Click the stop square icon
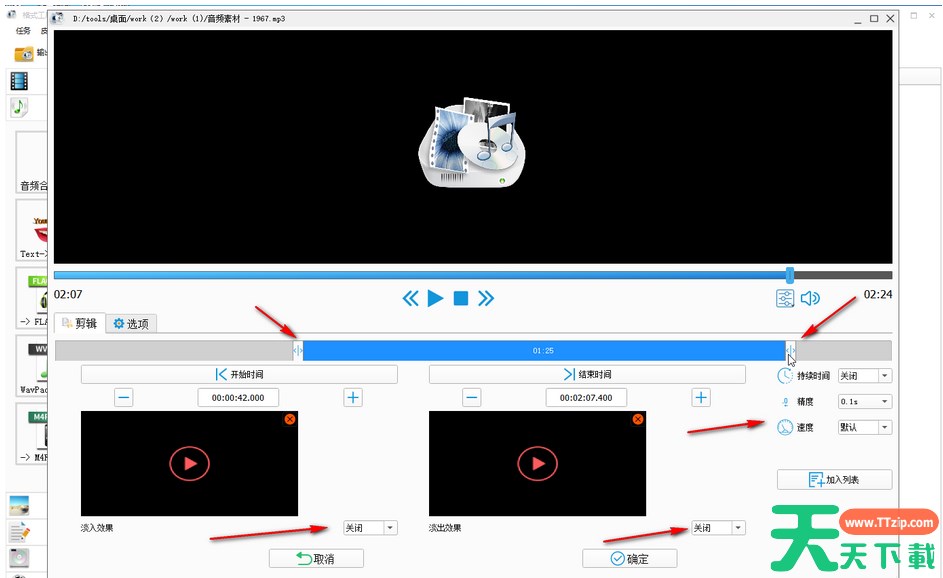The image size is (943, 578). (x=461, y=298)
